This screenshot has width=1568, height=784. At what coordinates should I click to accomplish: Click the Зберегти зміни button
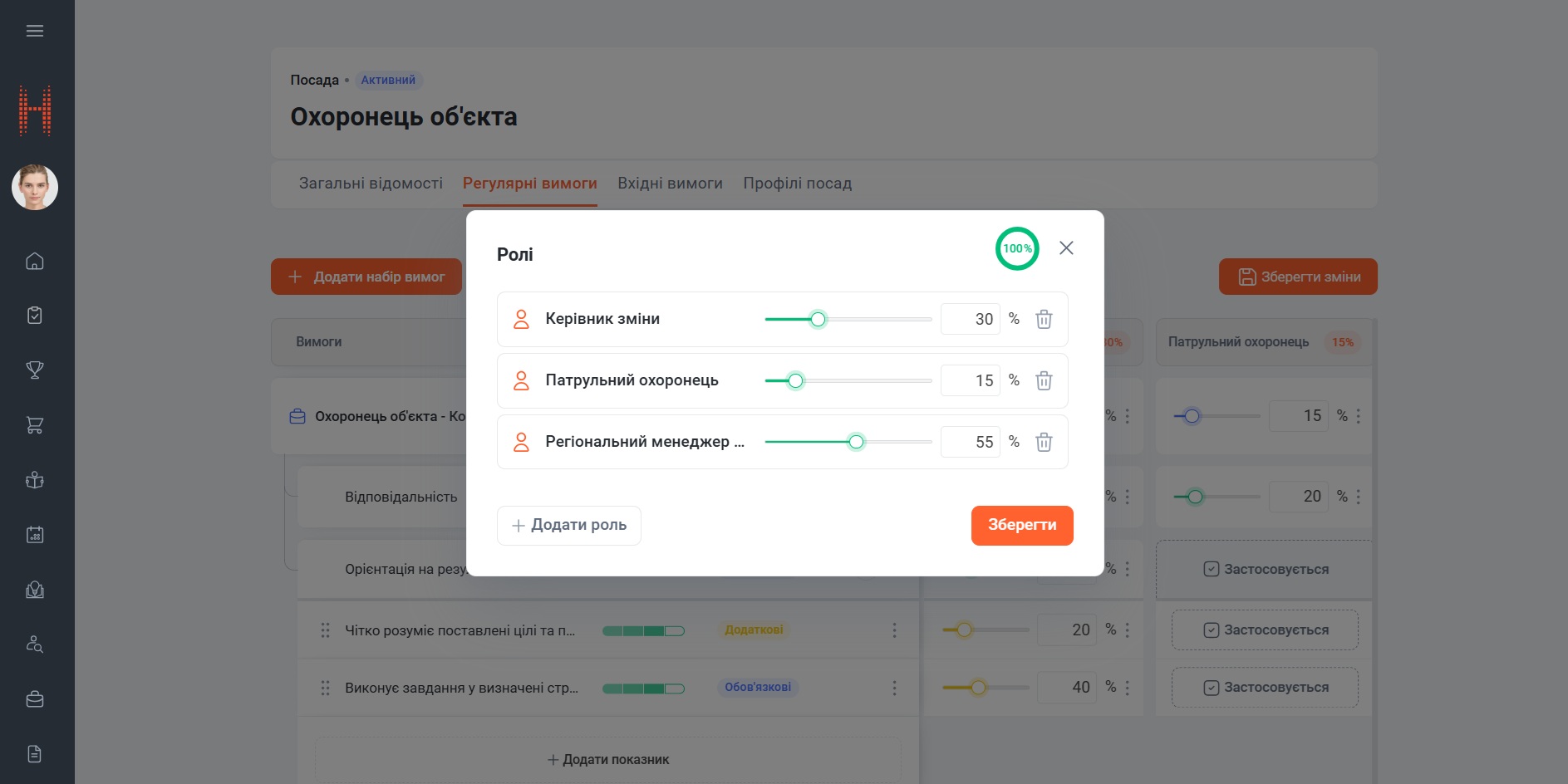click(1298, 277)
